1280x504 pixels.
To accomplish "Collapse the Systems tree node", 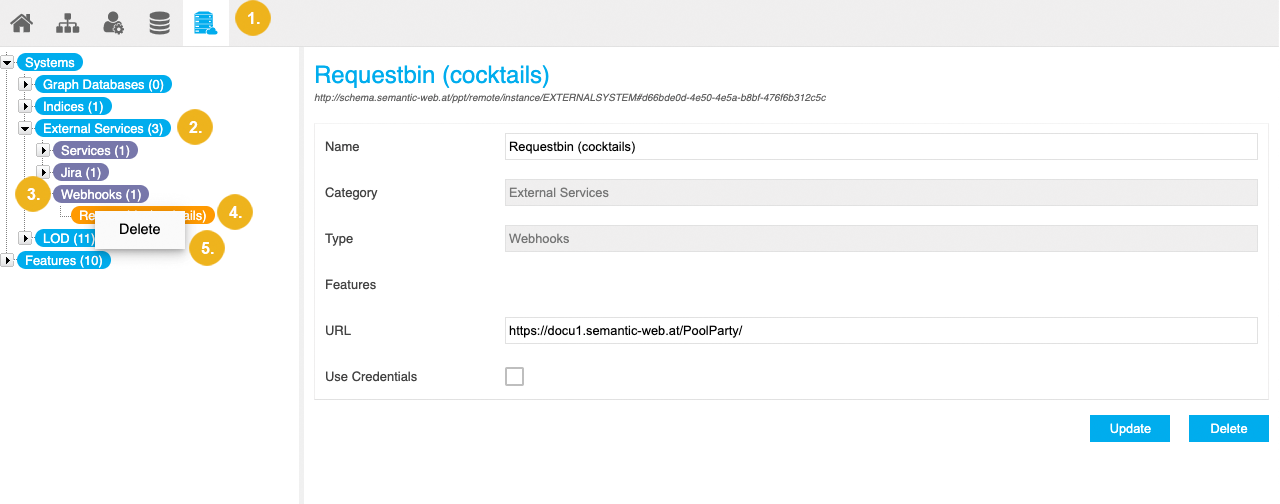I will click(x=8, y=62).
